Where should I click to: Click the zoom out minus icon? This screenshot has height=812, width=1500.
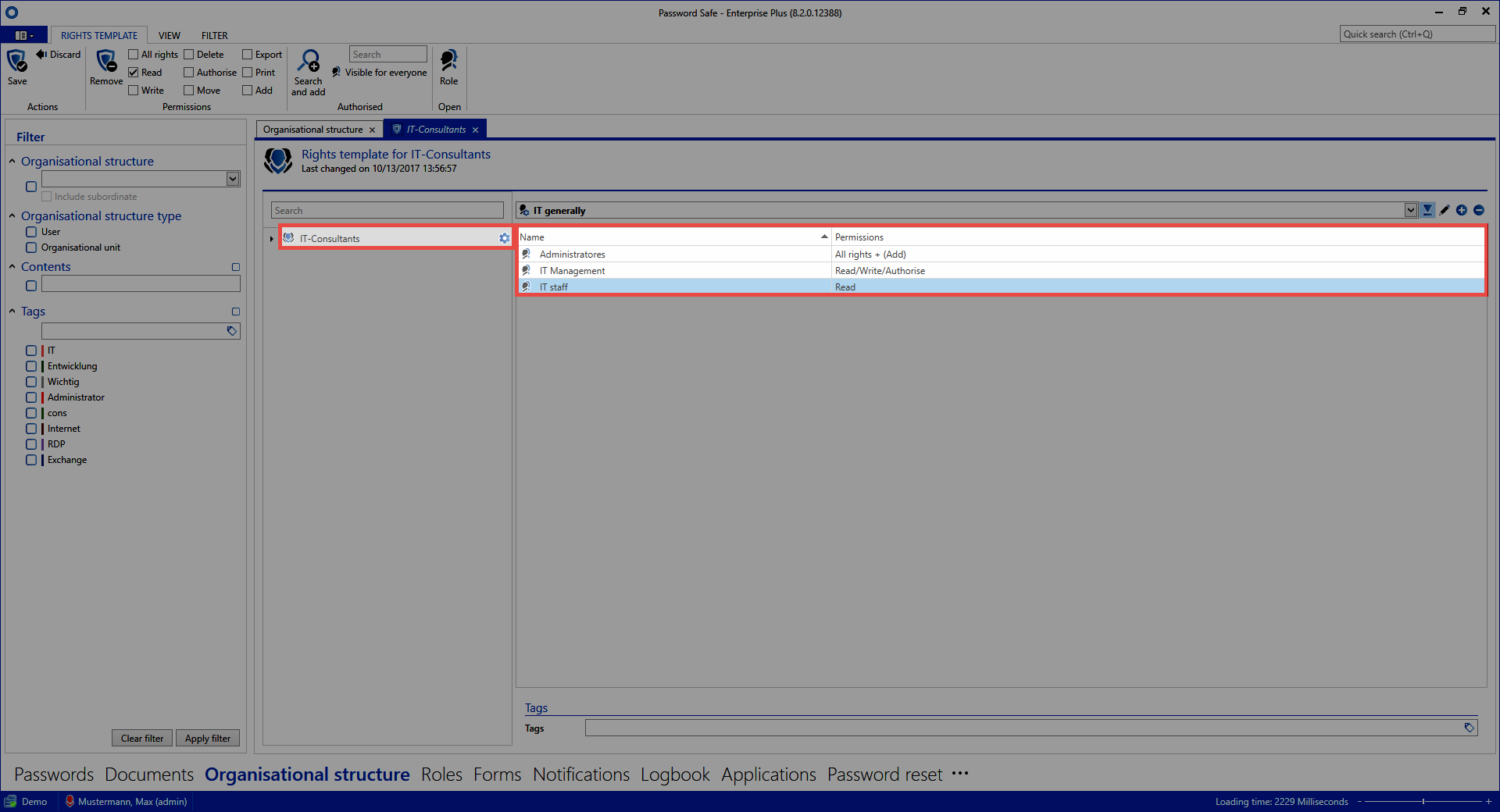[x=1359, y=801]
